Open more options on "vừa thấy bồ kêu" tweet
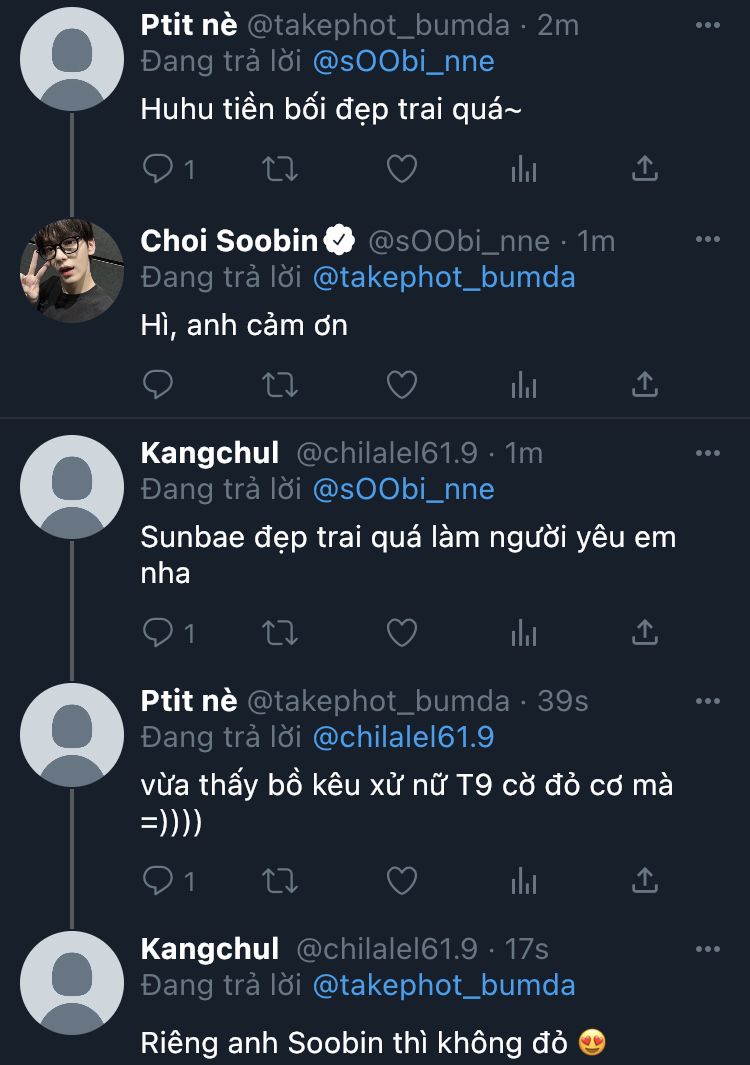 707,700
